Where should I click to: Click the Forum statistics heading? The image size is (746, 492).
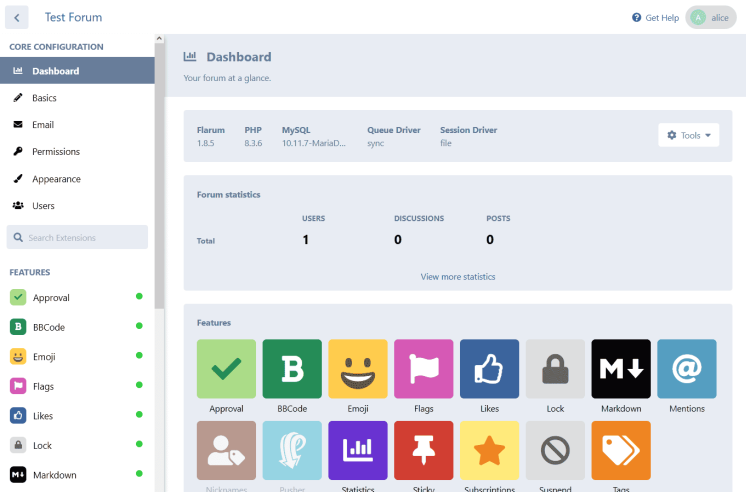tap(228, 195)
